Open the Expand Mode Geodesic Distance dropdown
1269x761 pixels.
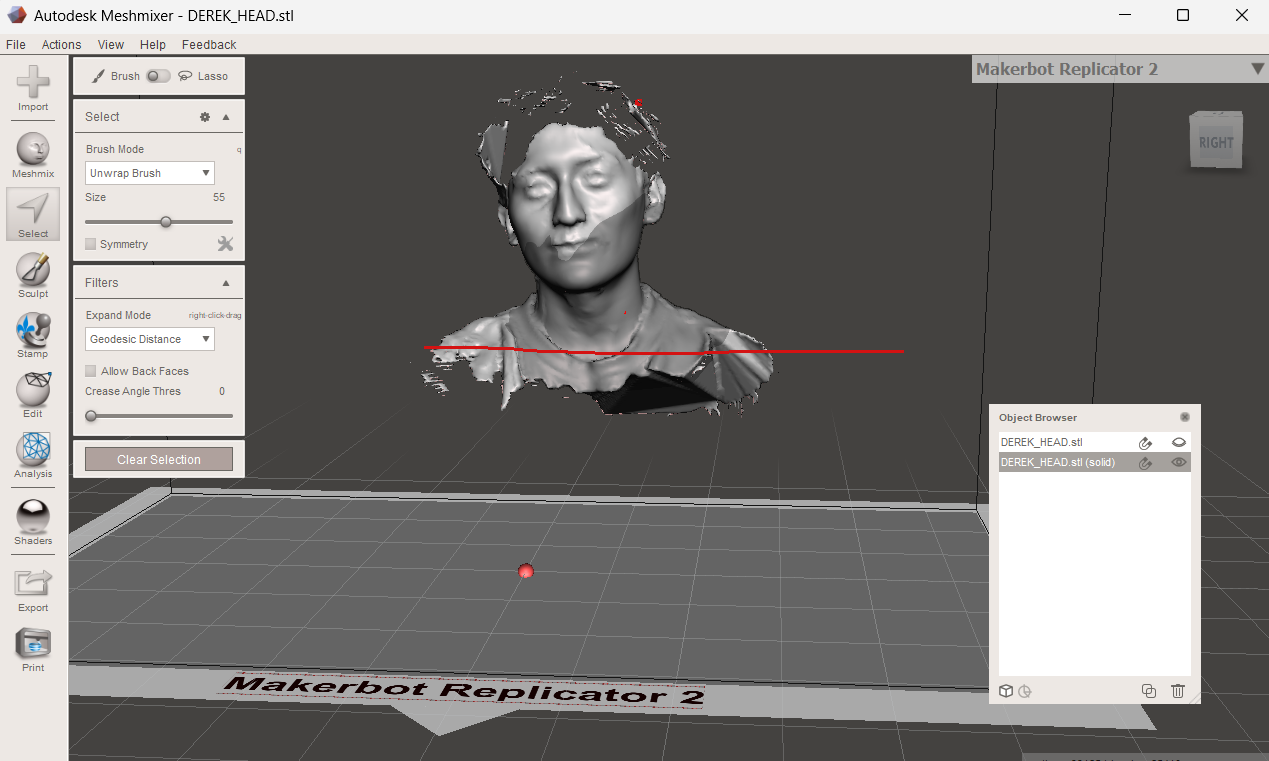tap(150, 339)
